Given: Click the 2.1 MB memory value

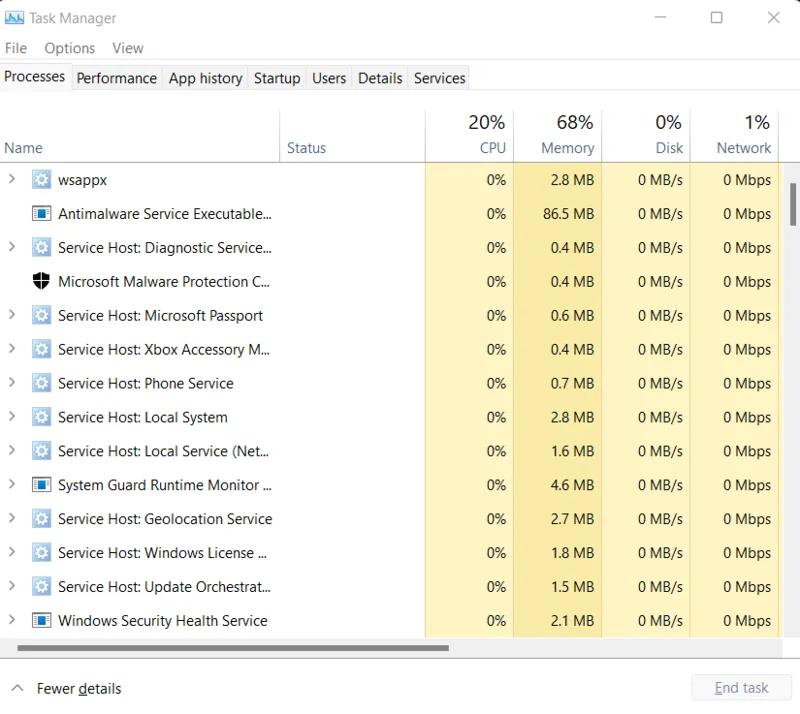Looking at the screenshot, I should [572, 621].
